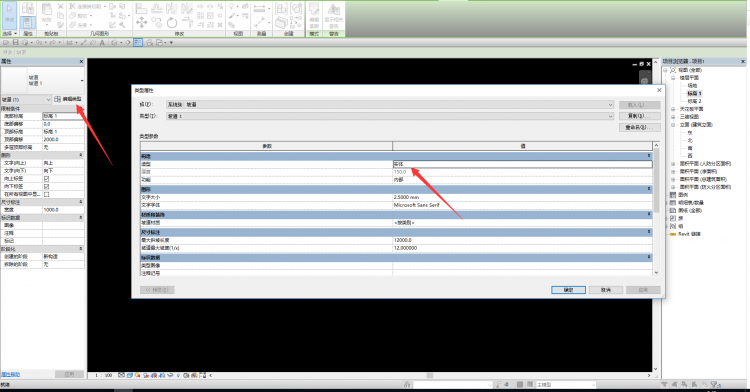Collapse the 楼层平面 node in project browser

point(673,77)
